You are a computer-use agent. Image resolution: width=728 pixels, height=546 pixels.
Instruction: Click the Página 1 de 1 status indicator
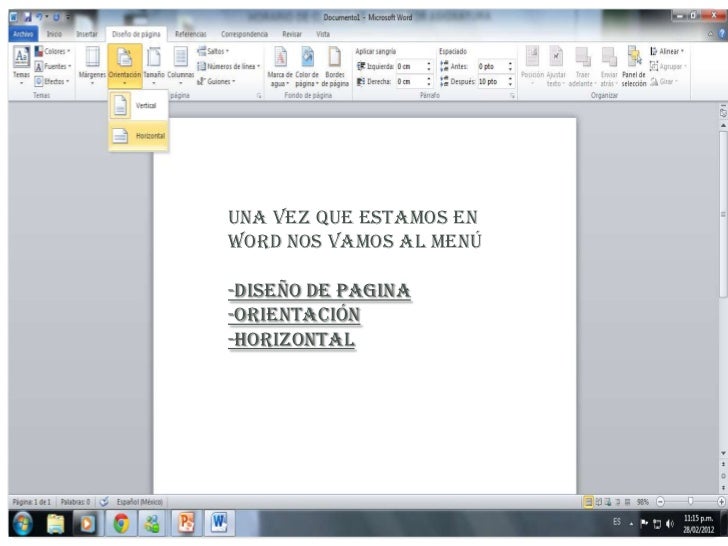point(32,502)
